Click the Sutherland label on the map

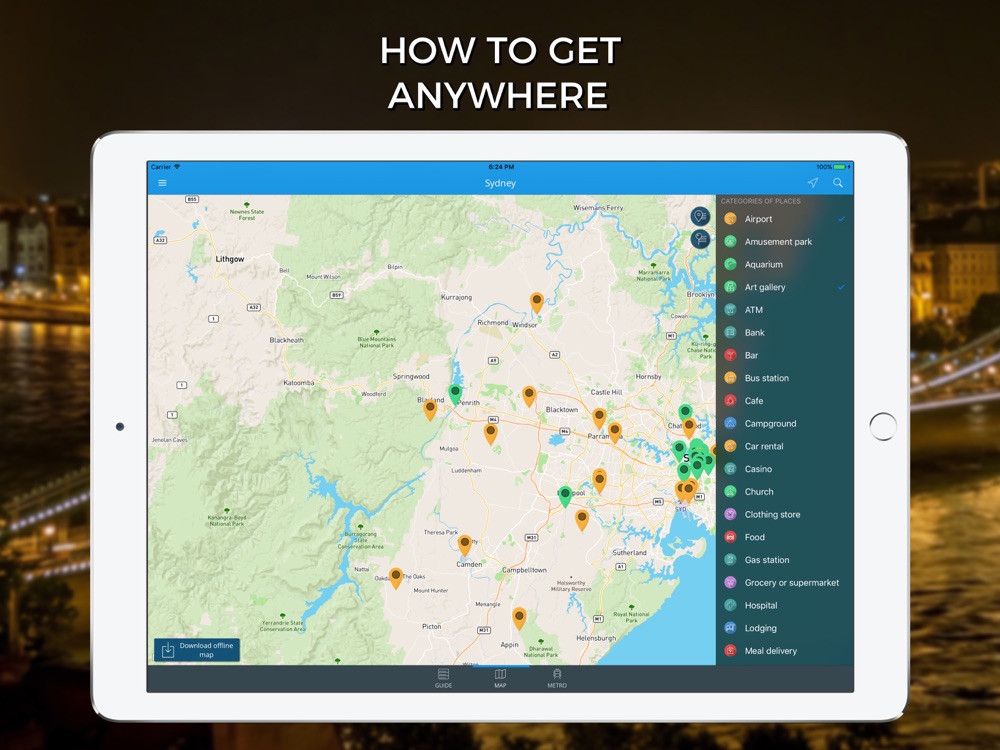629,552
